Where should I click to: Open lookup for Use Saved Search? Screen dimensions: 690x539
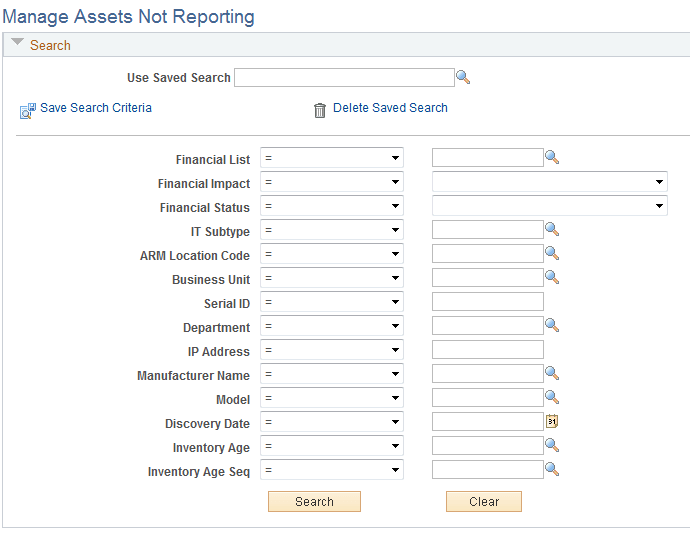coord(463,77)
